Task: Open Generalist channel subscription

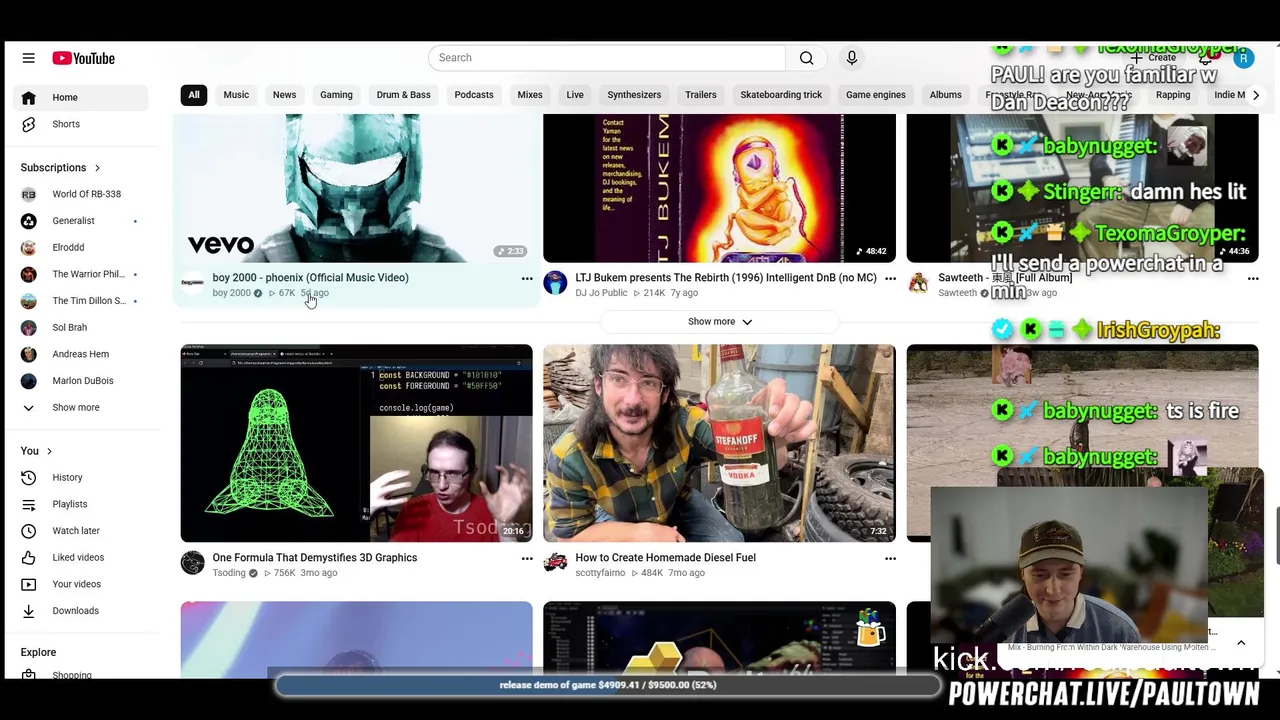Action: coord(80,221)
